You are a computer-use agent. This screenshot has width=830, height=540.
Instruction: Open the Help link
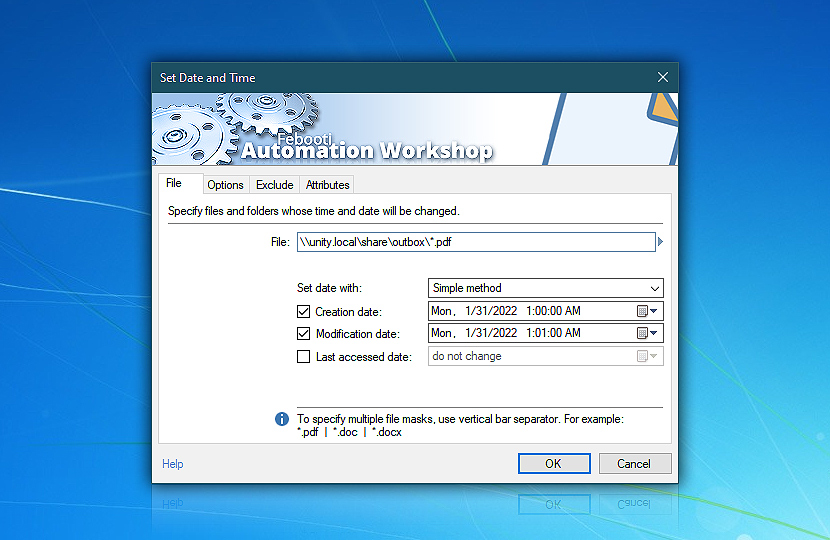click(173, 464)
